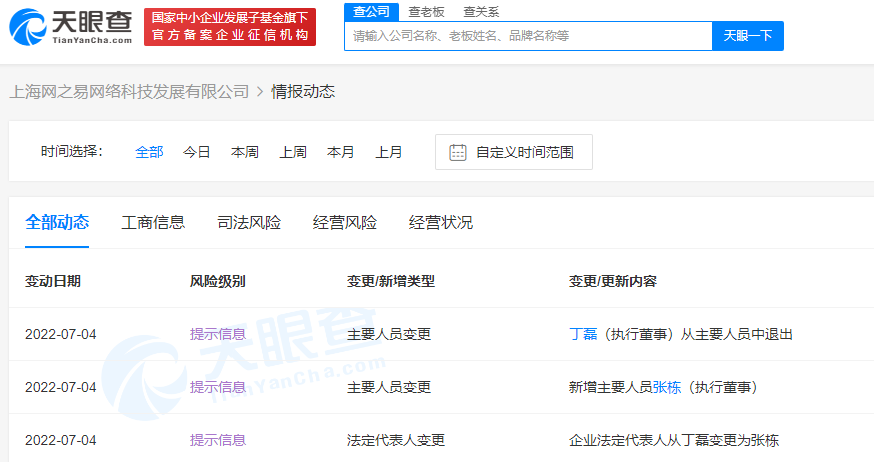The height and width of the screenshot is (462, 874).
Task: Click the 法定代表人变更 type cell
Action: click(396, 440)
